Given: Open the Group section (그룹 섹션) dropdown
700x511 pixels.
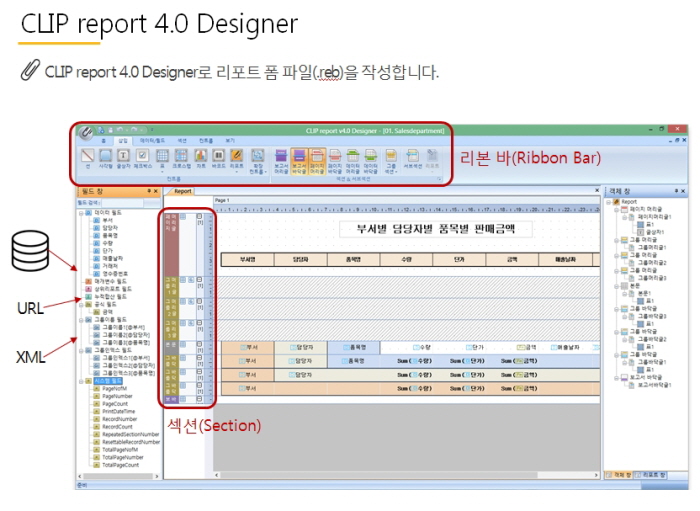Looking at the screenshot, I should point(391,162).
